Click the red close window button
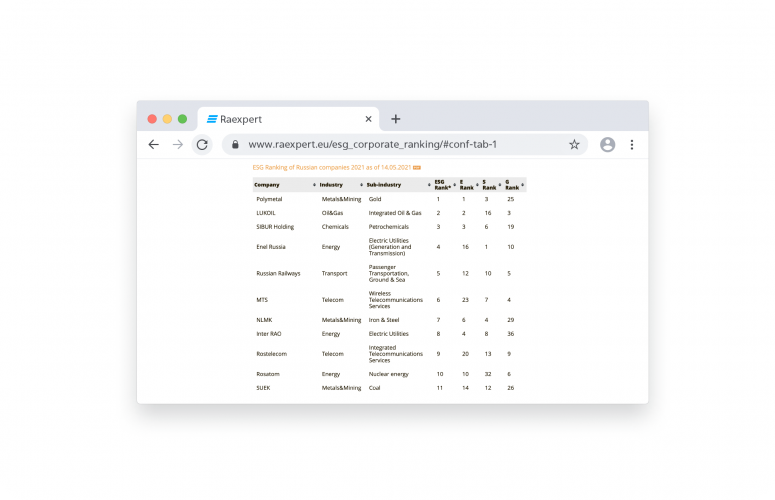Screen dimensions: 775x500 click(x=152, y=119)
